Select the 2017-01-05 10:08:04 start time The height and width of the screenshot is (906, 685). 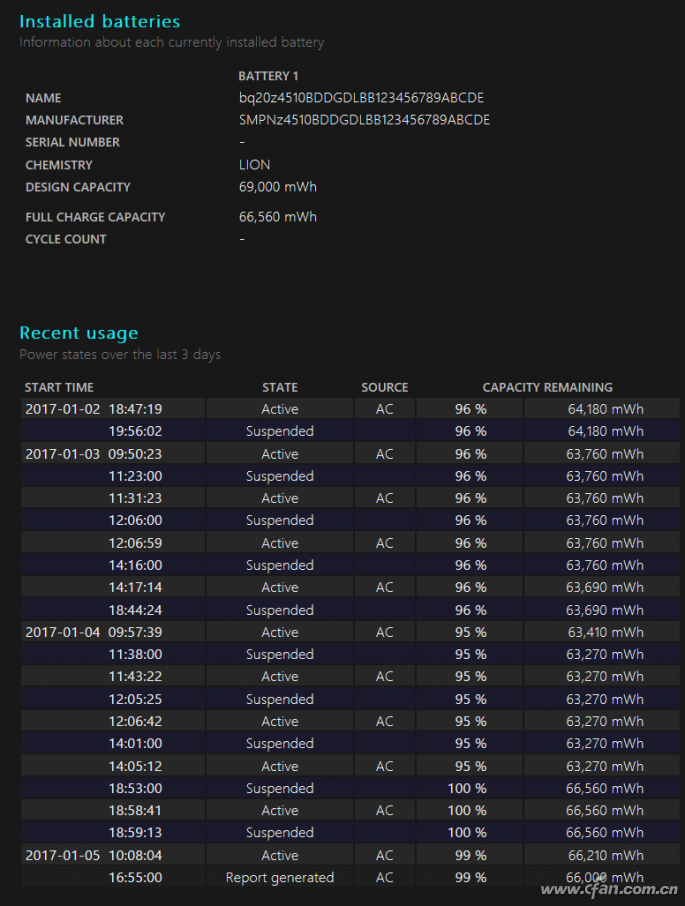(94, 855)
